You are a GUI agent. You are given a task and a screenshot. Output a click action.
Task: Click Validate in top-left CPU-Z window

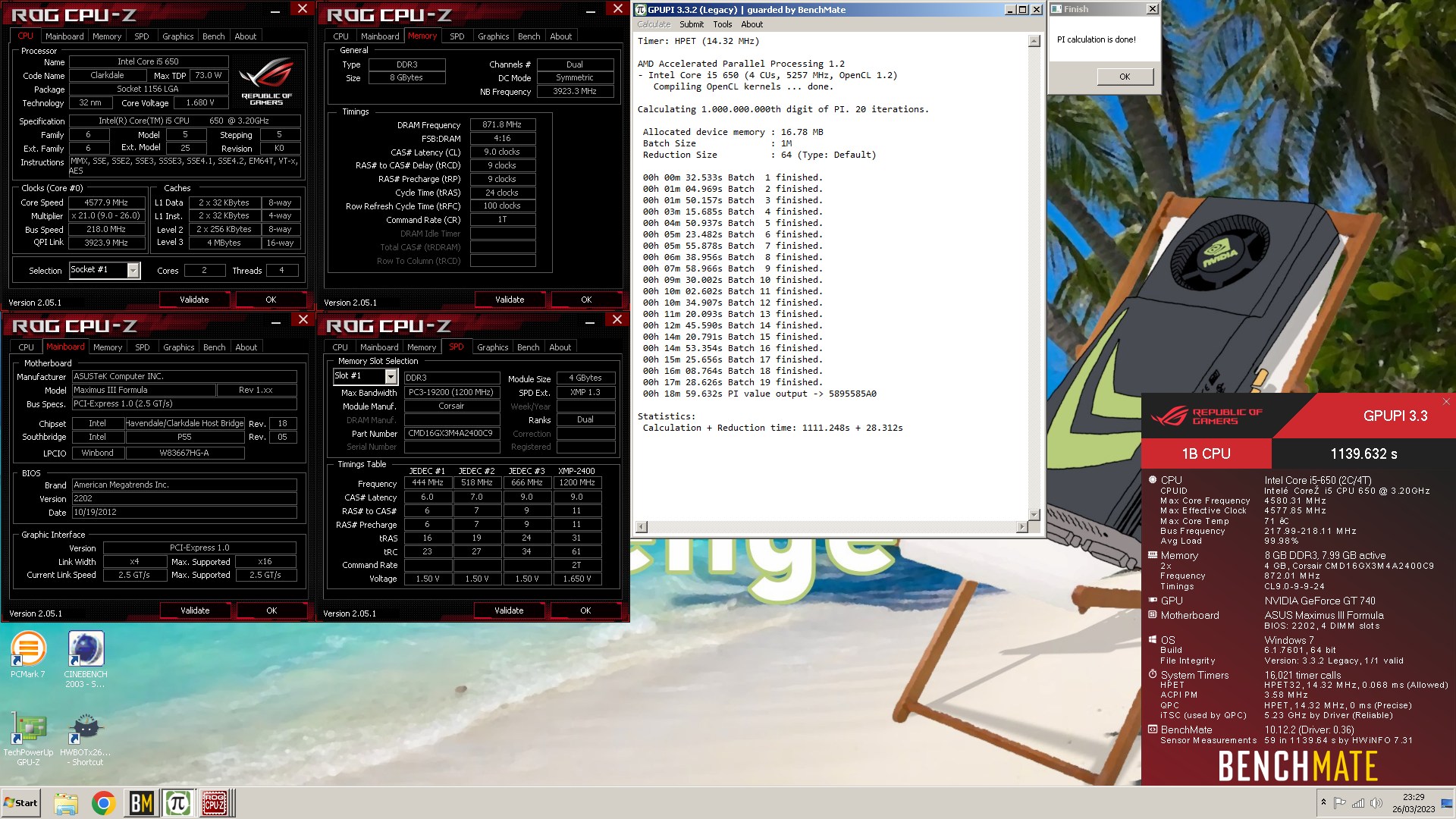pos(194,300)
